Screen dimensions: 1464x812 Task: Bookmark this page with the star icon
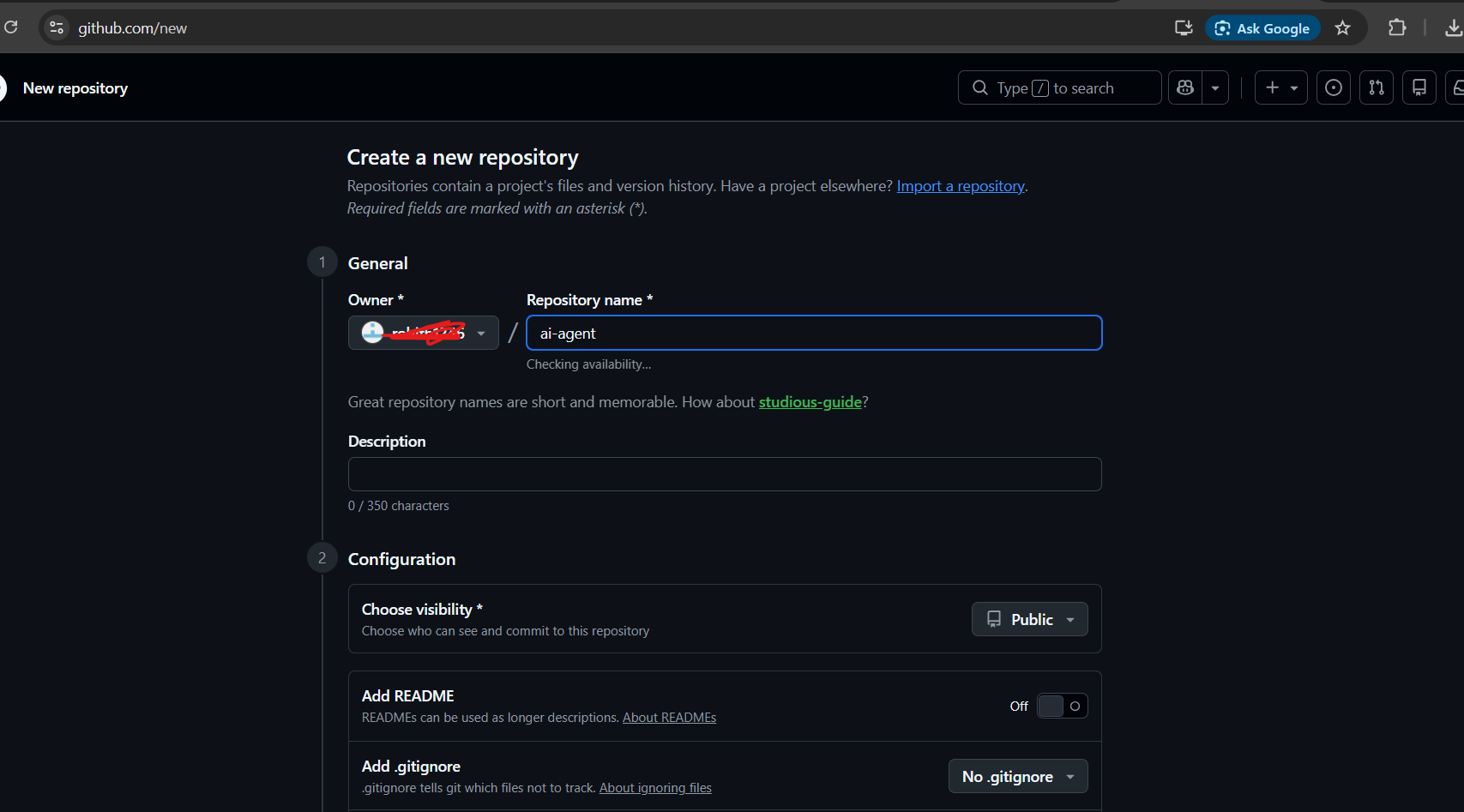pos(1343,28)
